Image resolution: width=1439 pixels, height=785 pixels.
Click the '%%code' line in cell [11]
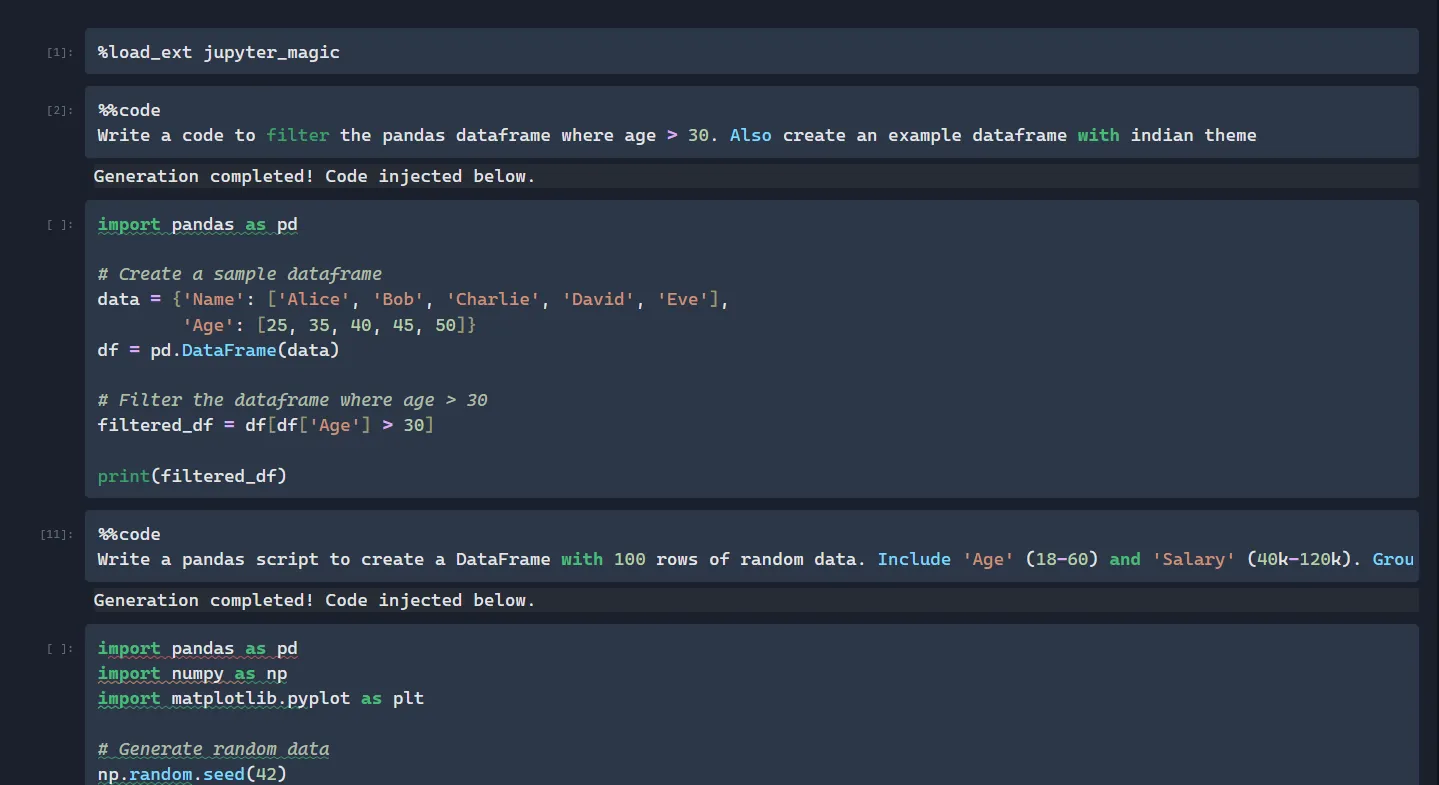tap(129, 534)
